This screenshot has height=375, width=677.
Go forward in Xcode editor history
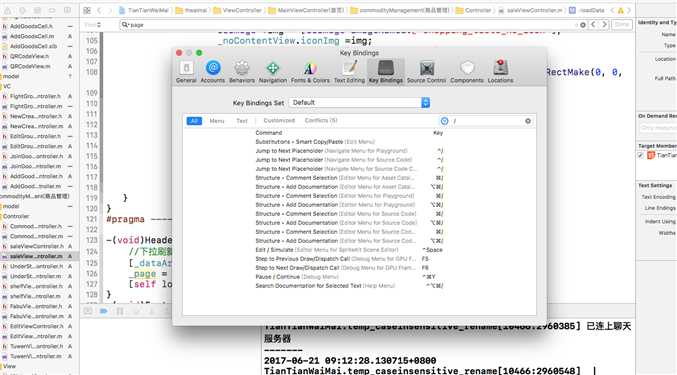[111, 10]
